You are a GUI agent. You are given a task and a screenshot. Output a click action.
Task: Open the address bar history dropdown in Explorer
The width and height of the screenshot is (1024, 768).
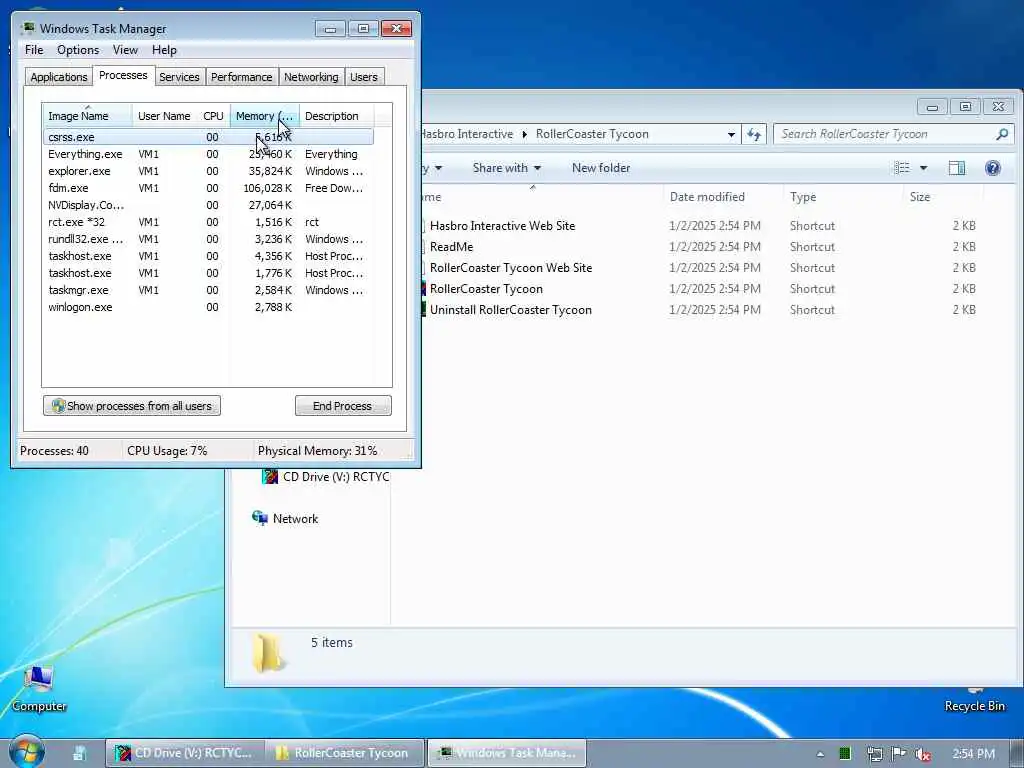[x=731, y=134]
